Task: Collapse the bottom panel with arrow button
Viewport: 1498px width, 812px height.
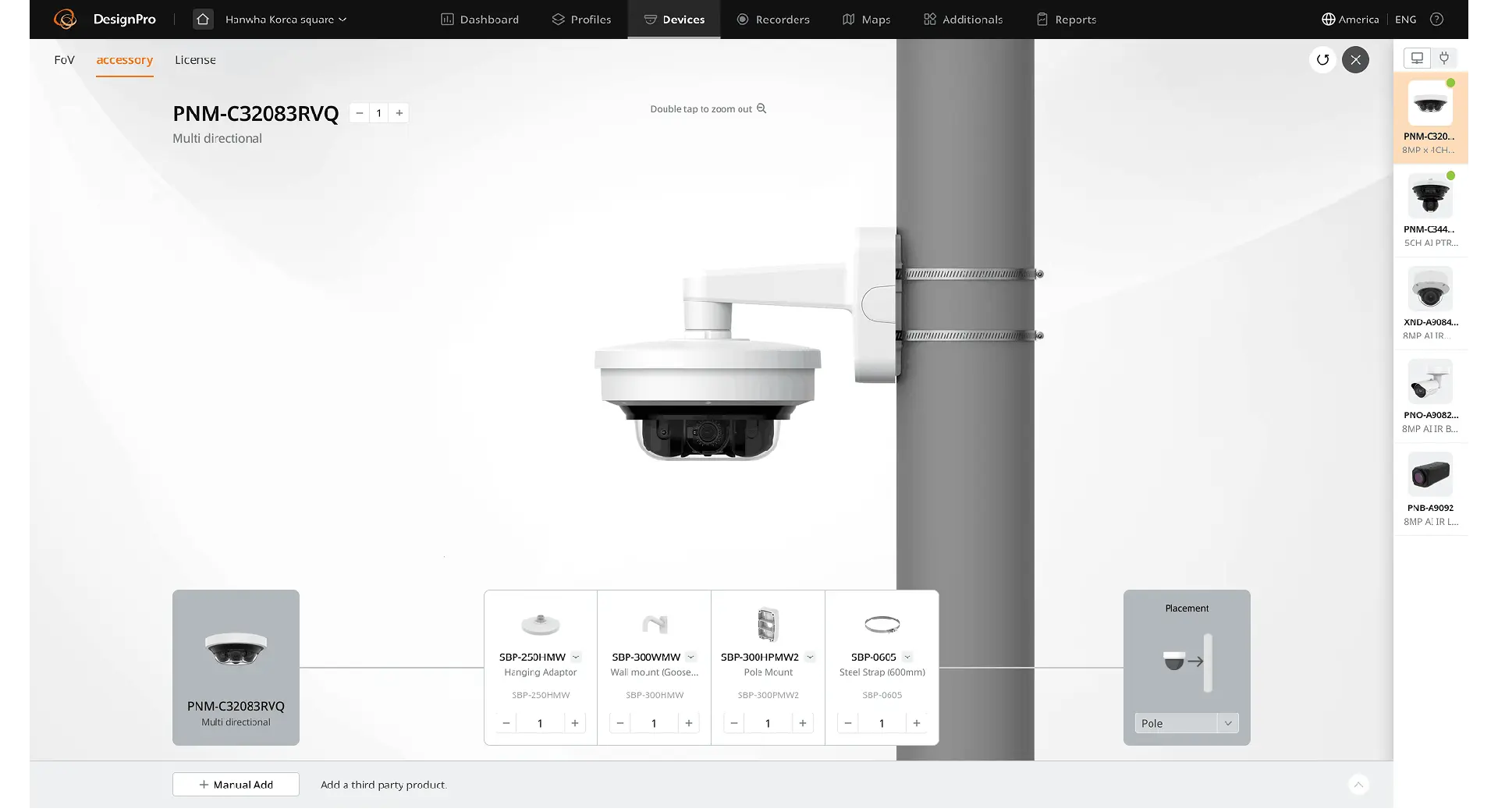Action: click(1358, 785)
